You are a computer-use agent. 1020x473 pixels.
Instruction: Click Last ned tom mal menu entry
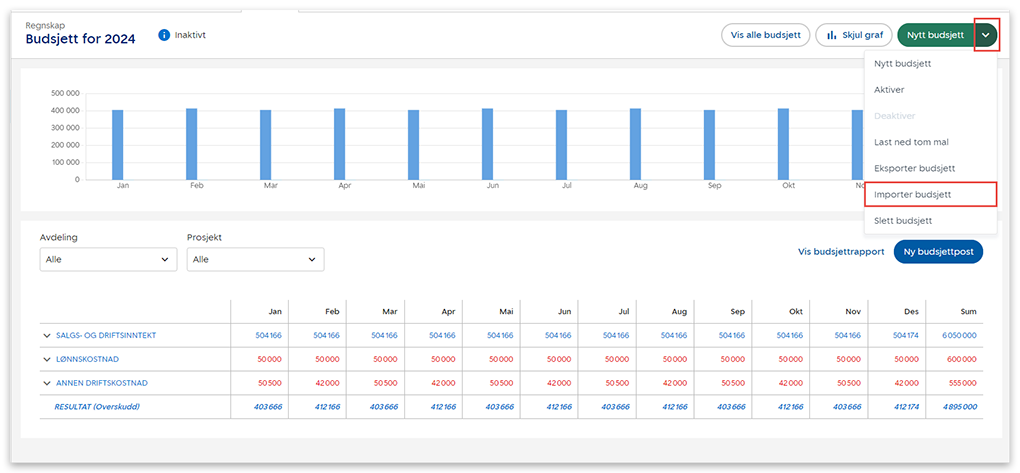coord(911,142)
